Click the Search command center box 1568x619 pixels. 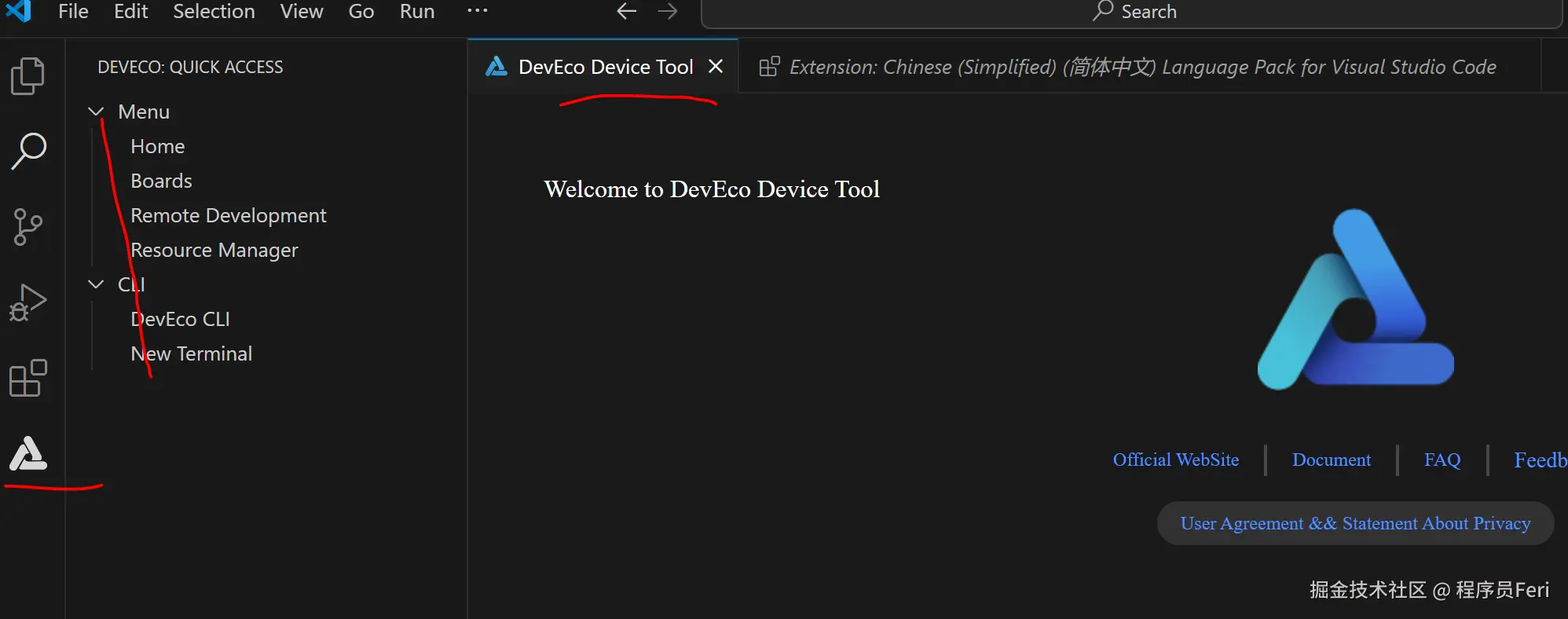point(1131,12)
